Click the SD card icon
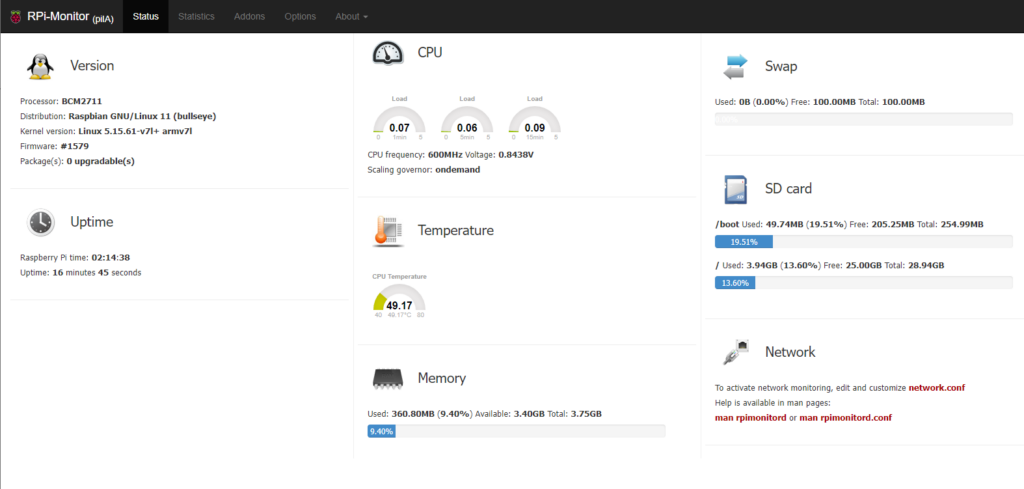This screenshot has height=489, width=1024. [735, 188]
